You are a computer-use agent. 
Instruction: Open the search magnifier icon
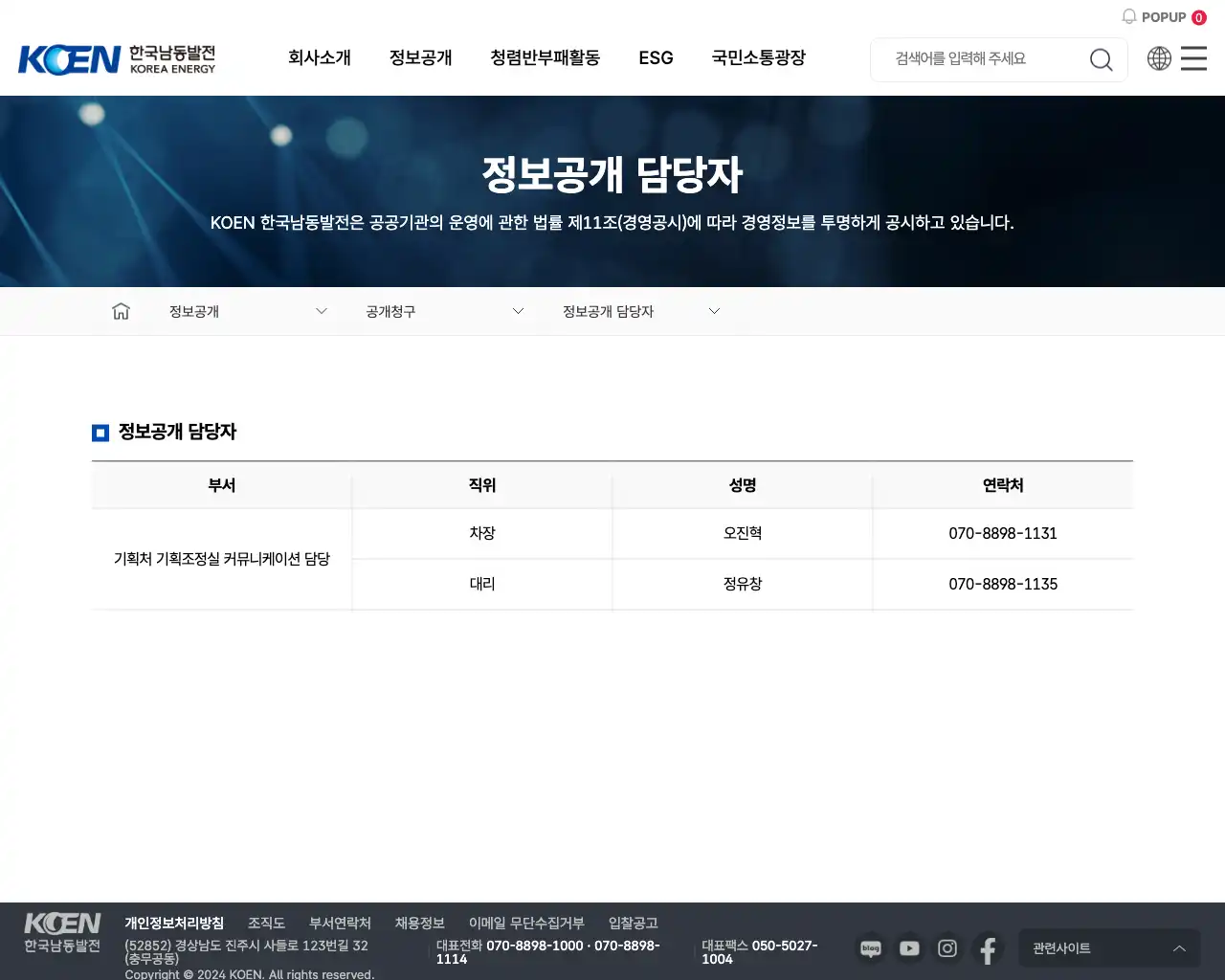pos(1101,58)
